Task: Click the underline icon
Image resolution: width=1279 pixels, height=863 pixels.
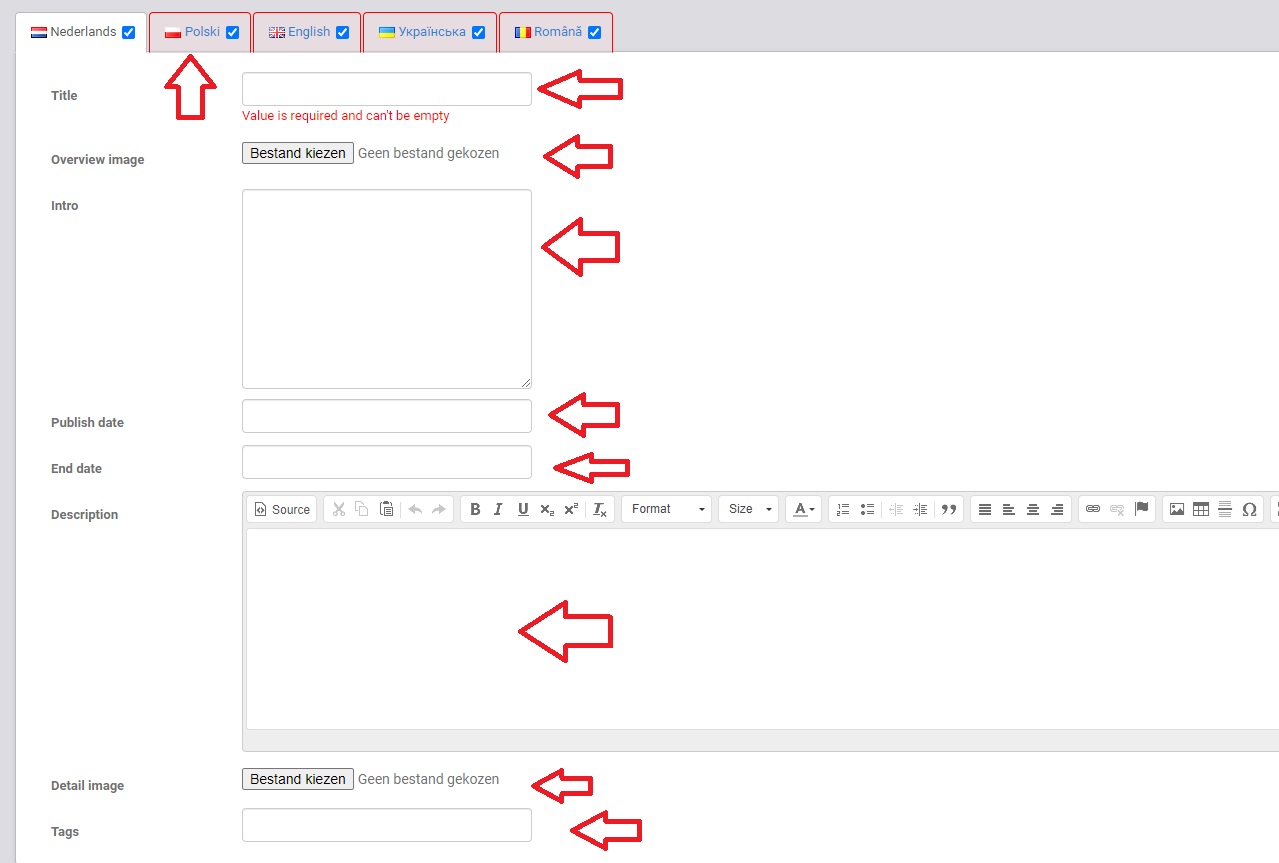Action: (x=522, y=509)
